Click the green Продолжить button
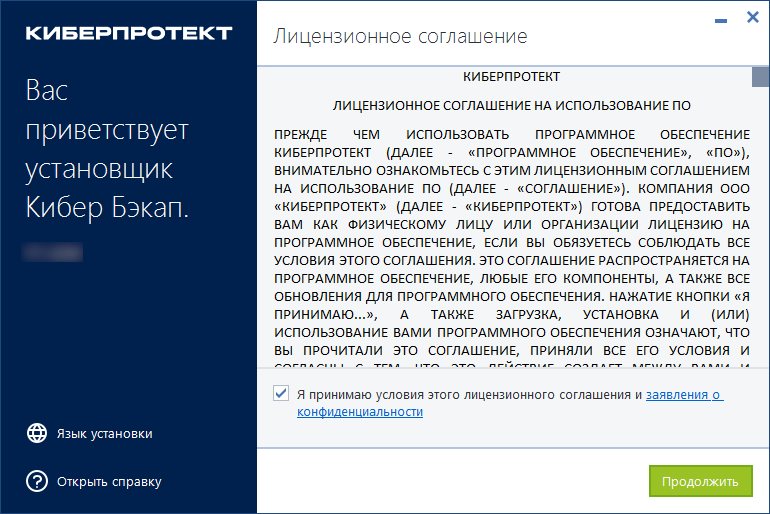Viewport: 770px width, 514px height. tap(701, 481)
